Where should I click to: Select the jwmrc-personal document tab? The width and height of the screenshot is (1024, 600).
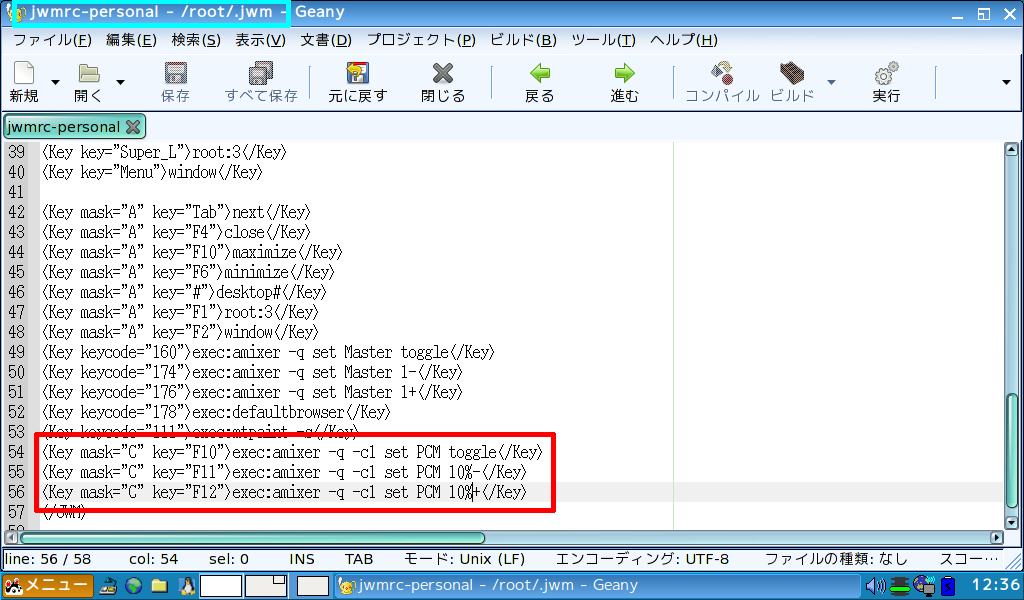[60, 127]
